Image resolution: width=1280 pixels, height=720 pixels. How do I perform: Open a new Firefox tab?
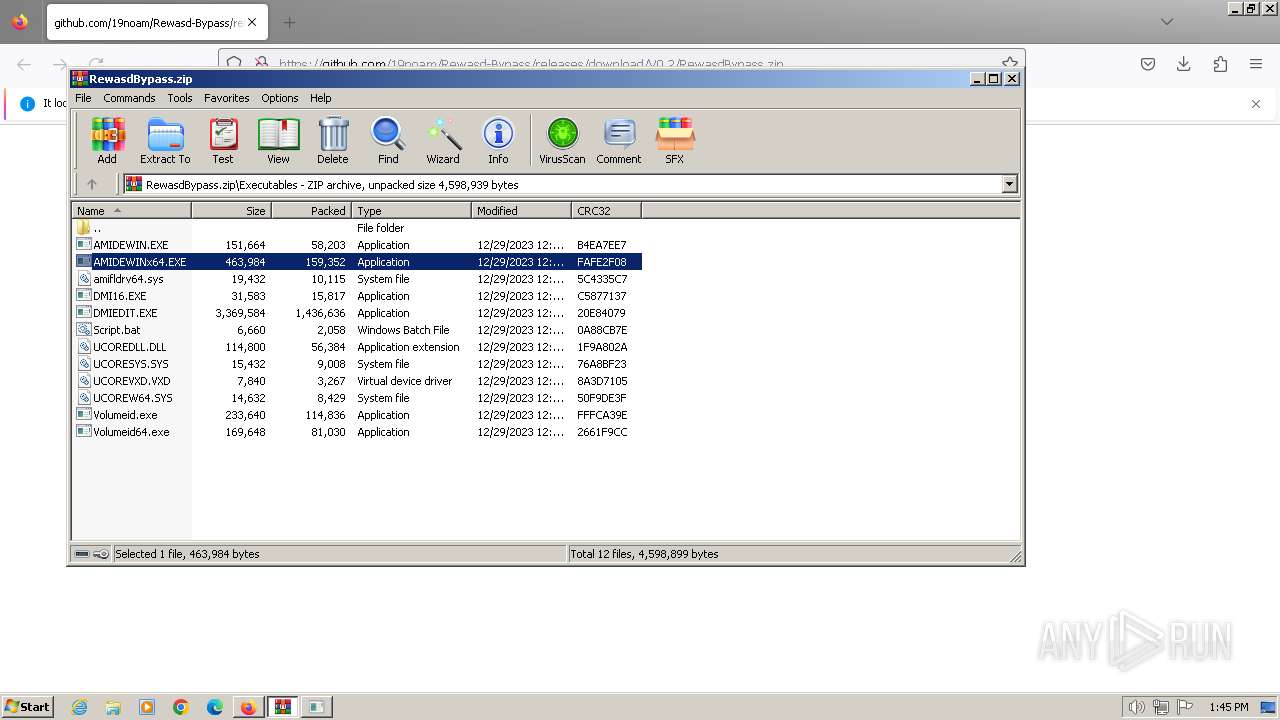tap(289, 22)
